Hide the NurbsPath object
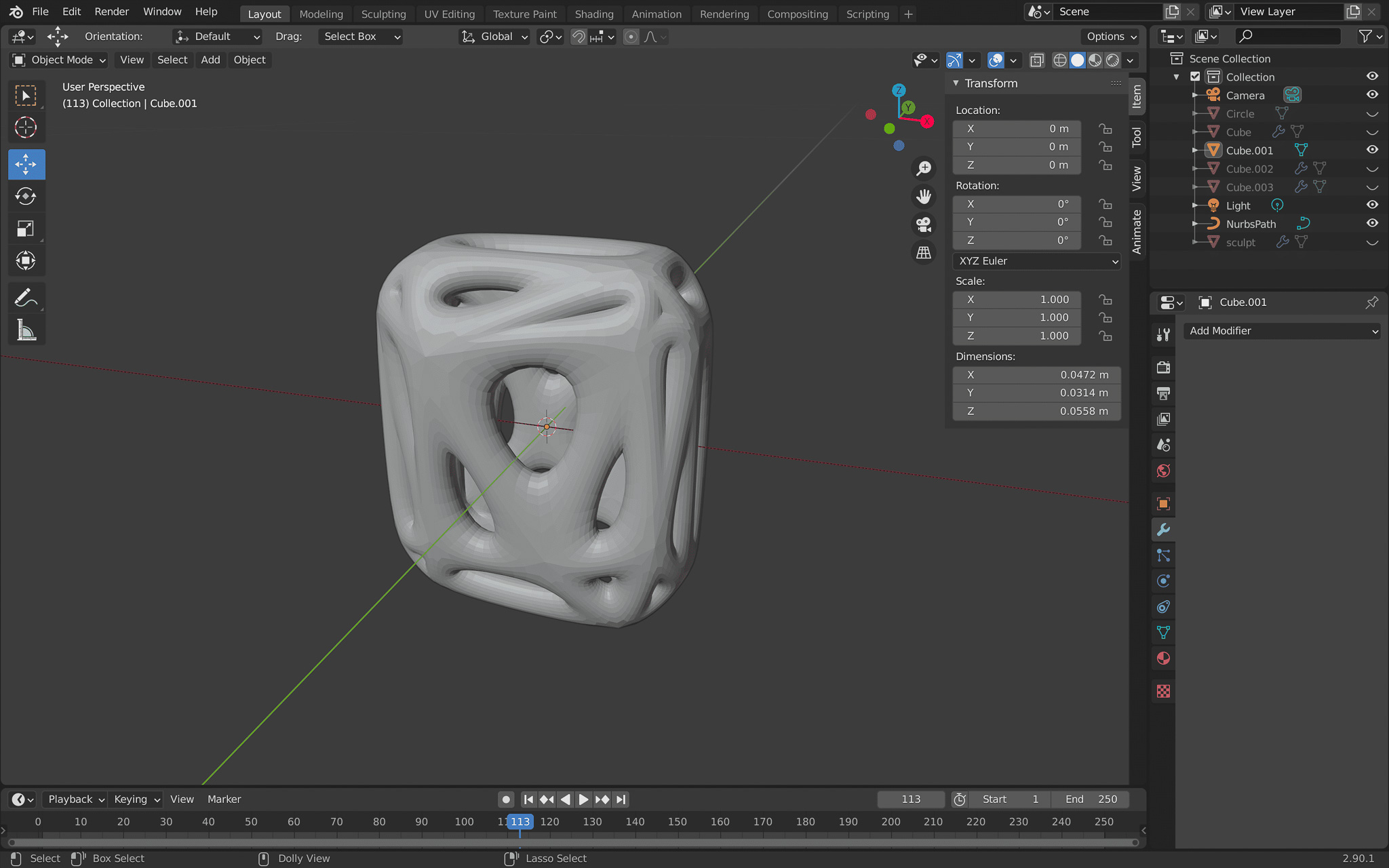Screen dimensions: 1389x868 click(x=1372, y=223)
